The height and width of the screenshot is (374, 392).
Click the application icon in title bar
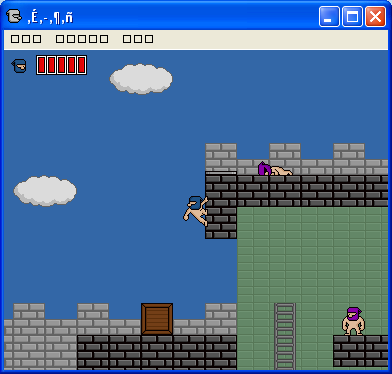click(14, 16)
